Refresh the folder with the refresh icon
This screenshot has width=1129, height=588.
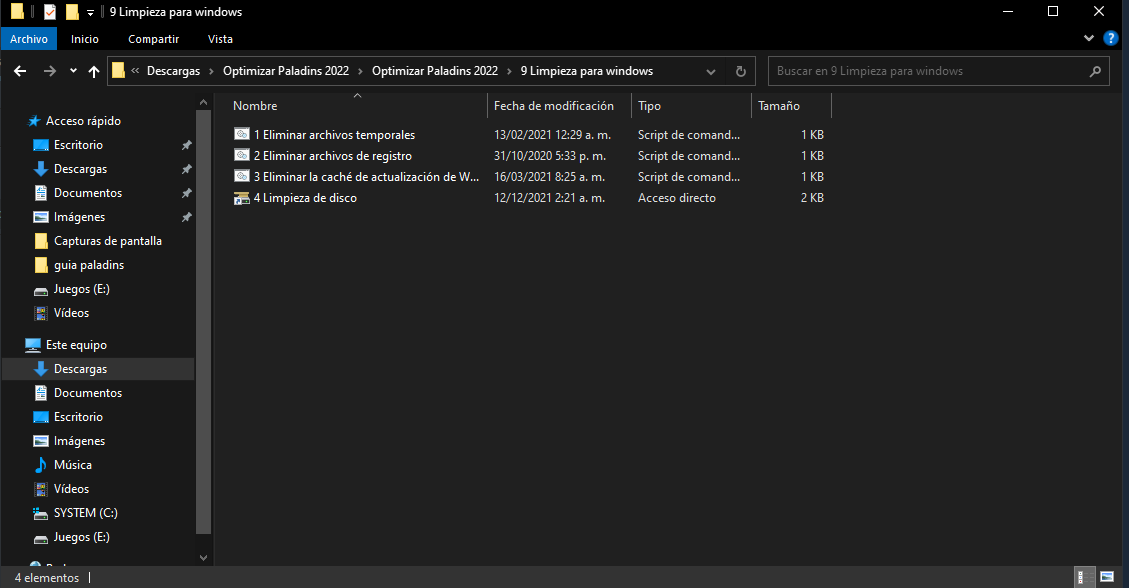tap(740, 71)
